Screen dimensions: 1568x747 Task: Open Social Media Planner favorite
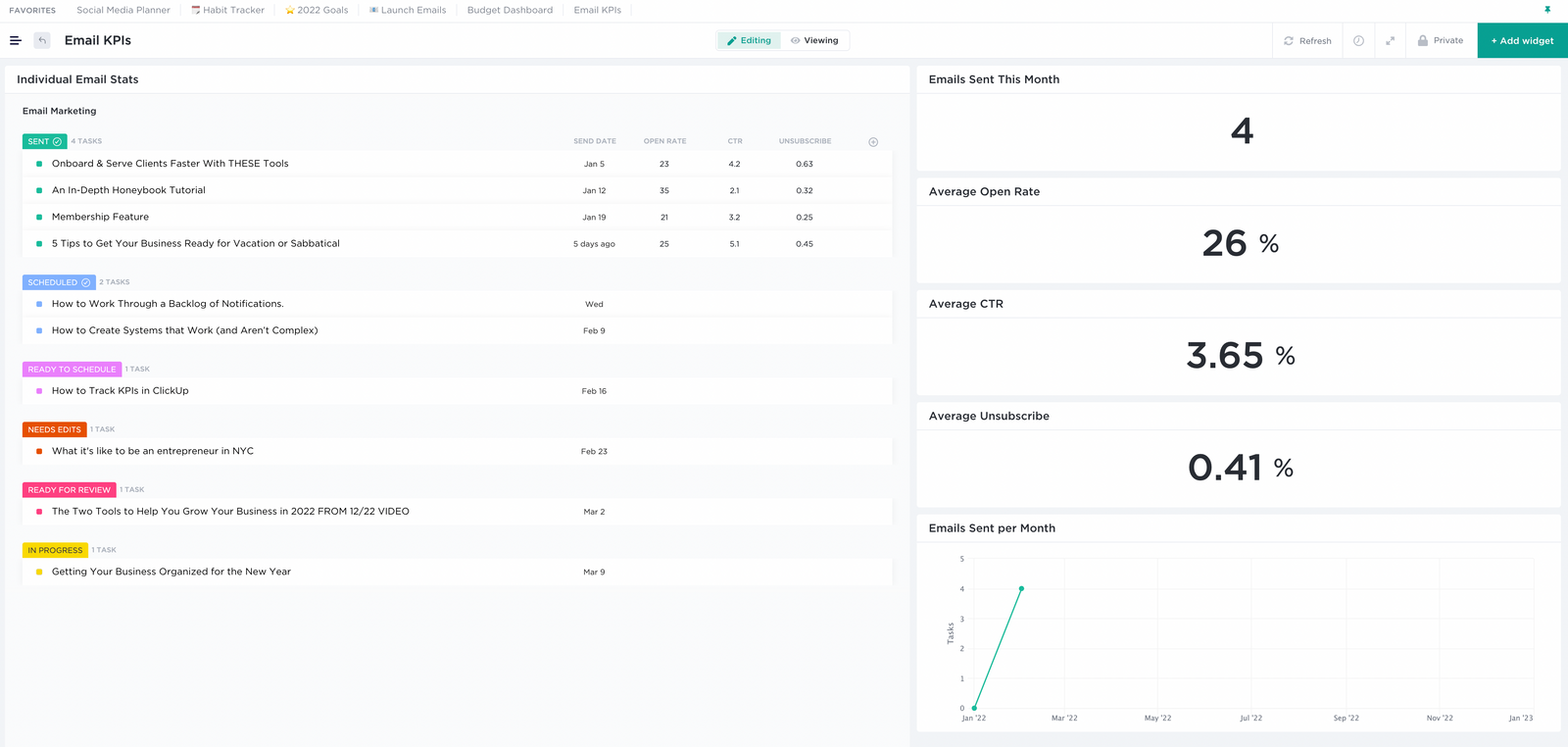coord(123,10)
